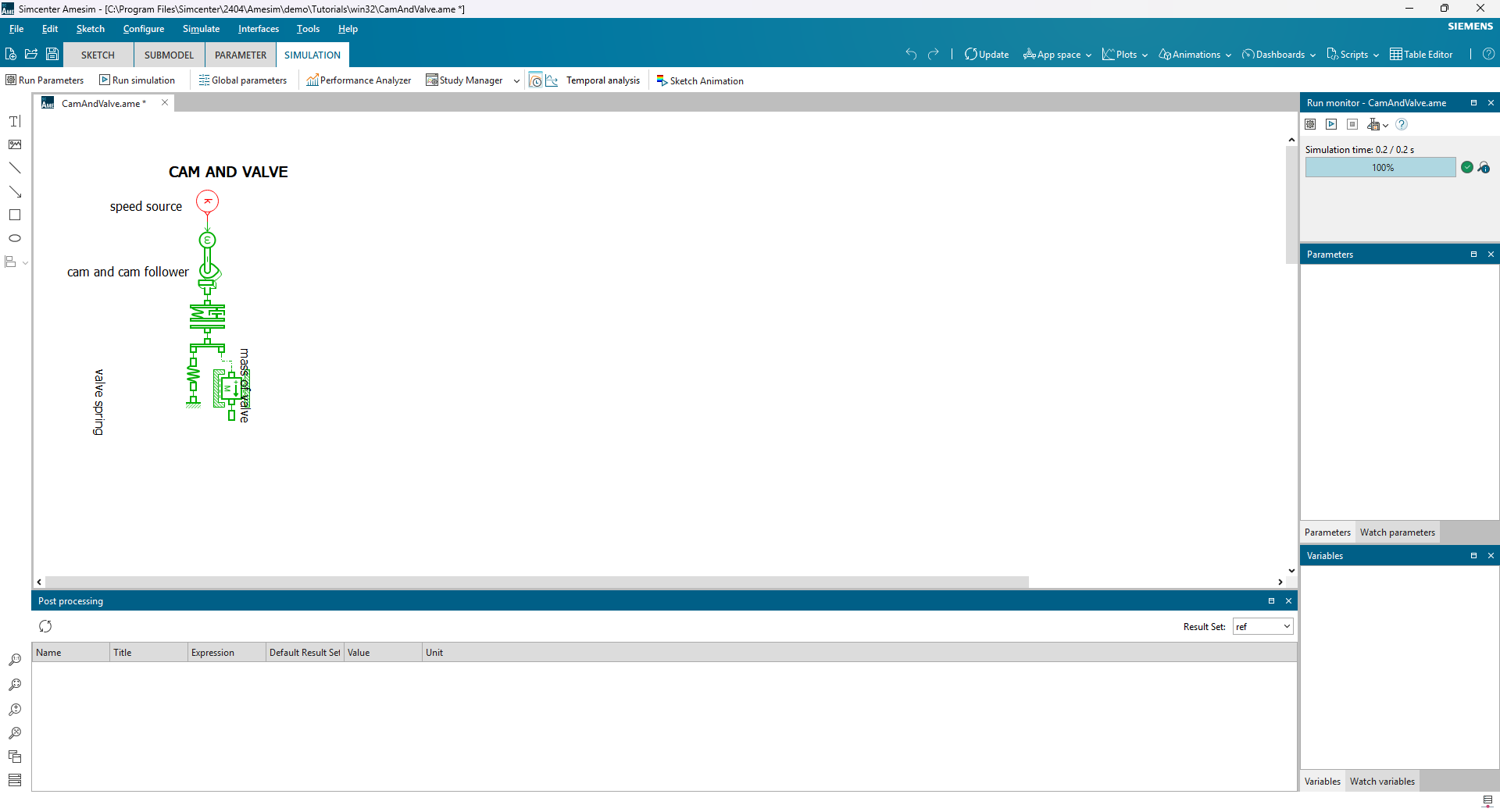Viewport: 1500px width, 812px height.
Task: Select the arrow drawing tool
Action: (15, 191)
